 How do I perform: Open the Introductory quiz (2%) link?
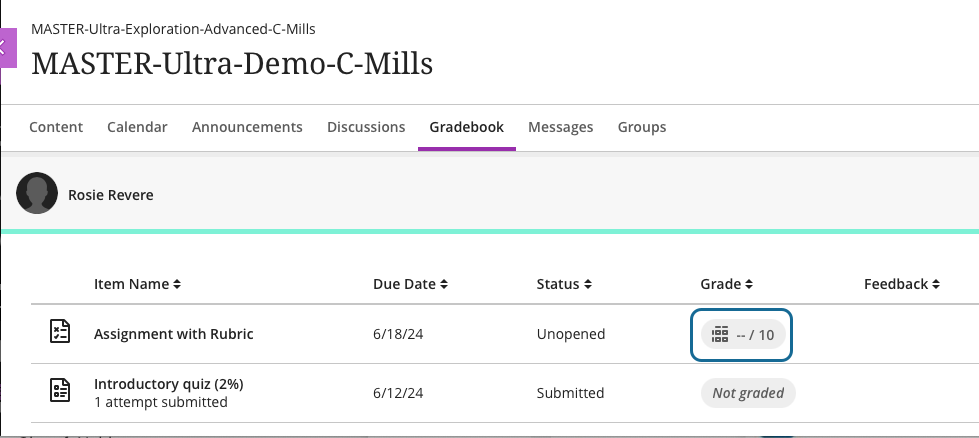tap(168, 384)
